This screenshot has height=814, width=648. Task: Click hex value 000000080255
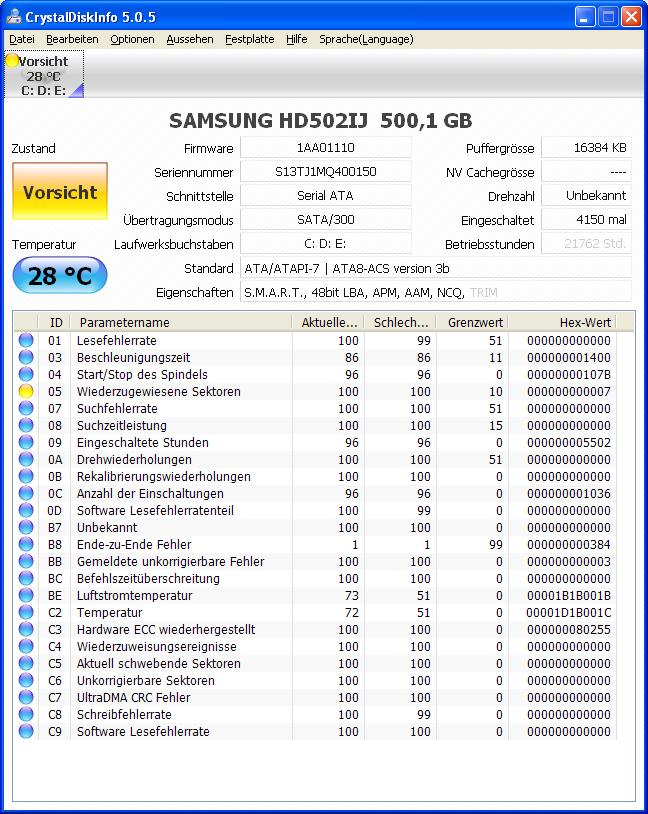[569, 630]
